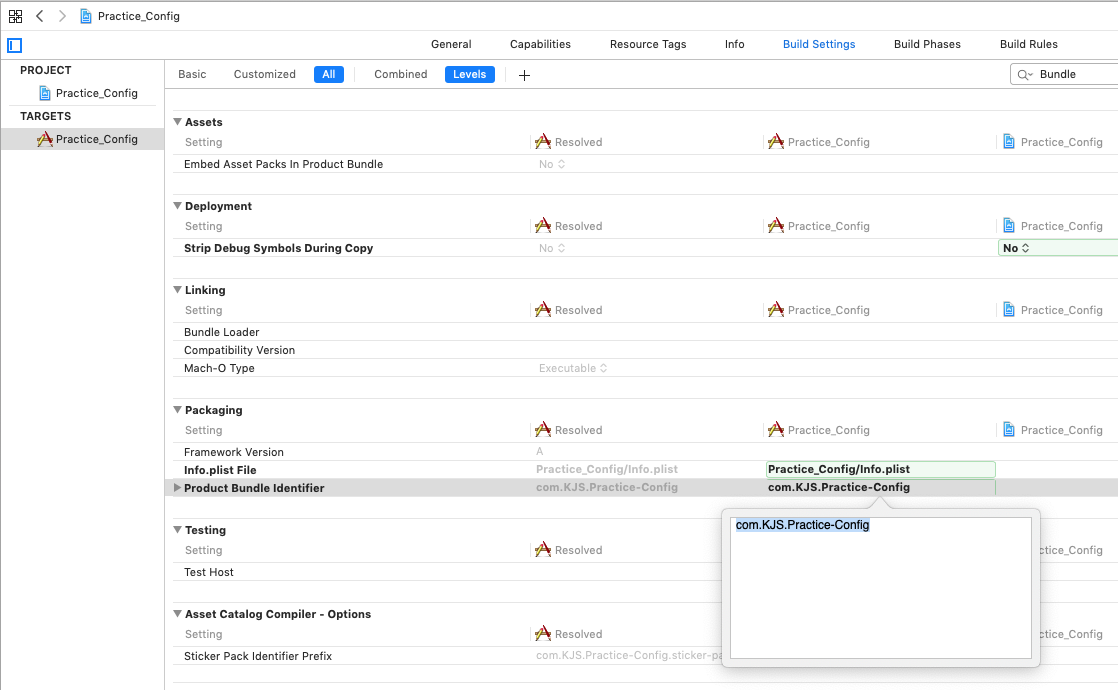Click Deployment target Practice_Config column icon
Screen dimensions: 1118x690
click(776, 225)
